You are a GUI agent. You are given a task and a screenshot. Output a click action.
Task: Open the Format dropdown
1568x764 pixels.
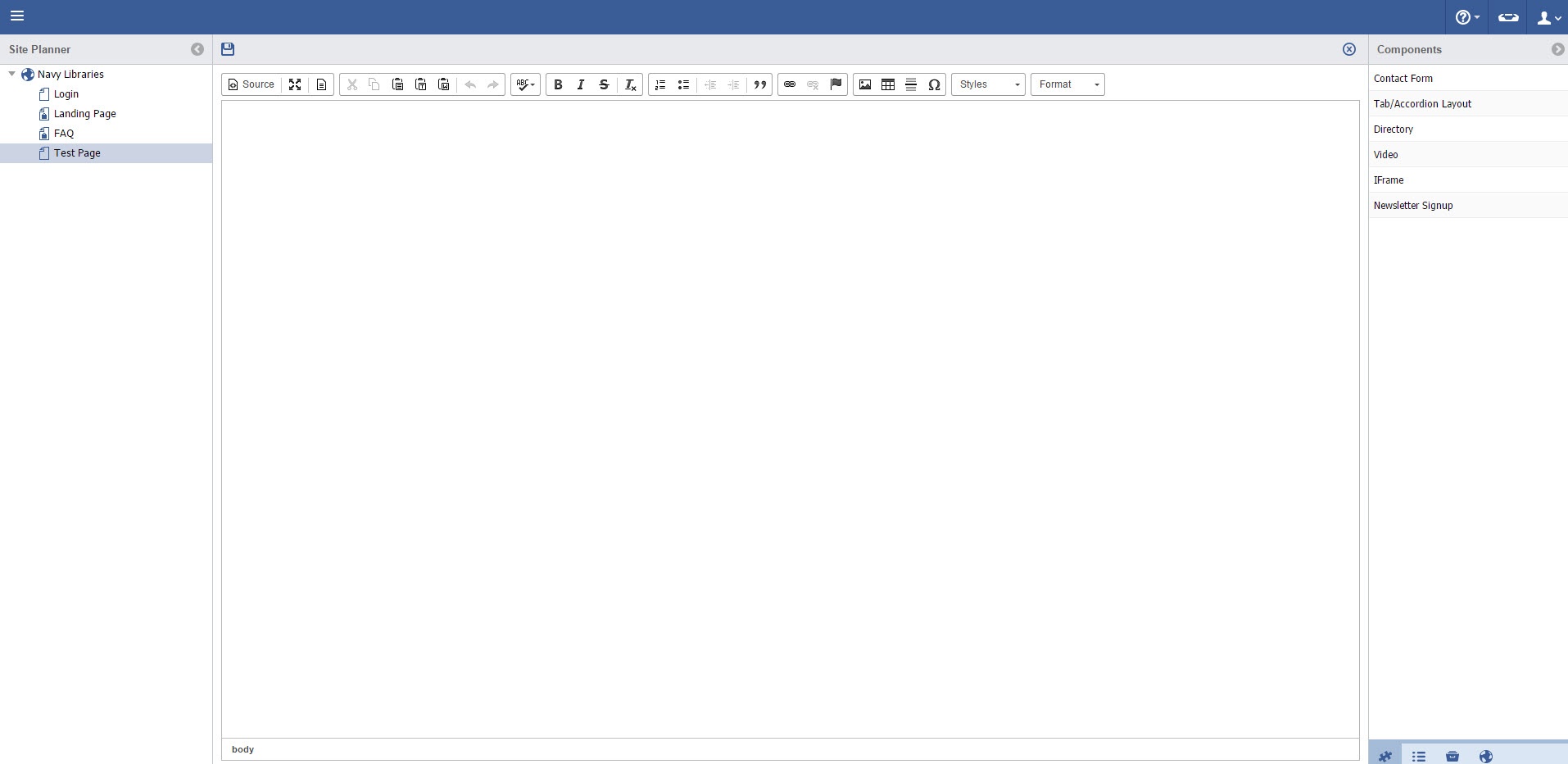click(1067, 84)
